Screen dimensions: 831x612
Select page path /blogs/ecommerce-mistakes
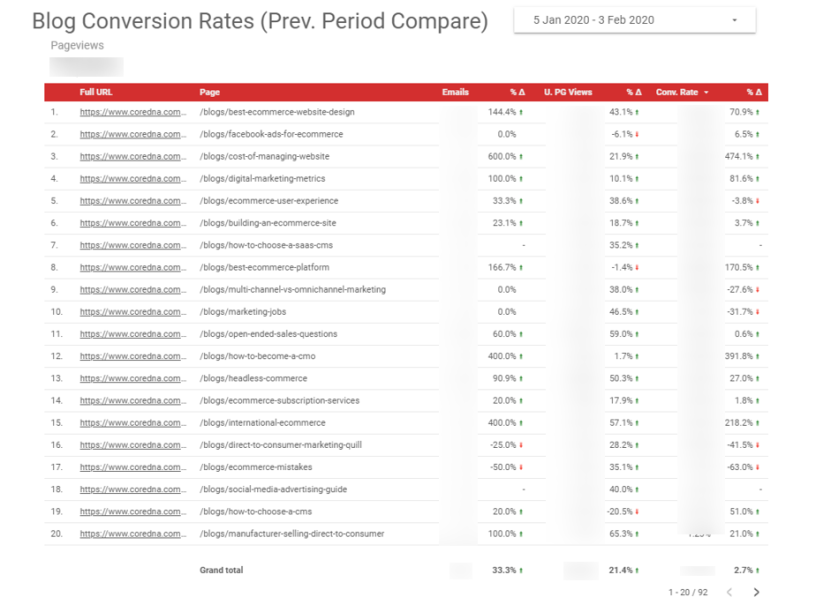pos(256,467)
